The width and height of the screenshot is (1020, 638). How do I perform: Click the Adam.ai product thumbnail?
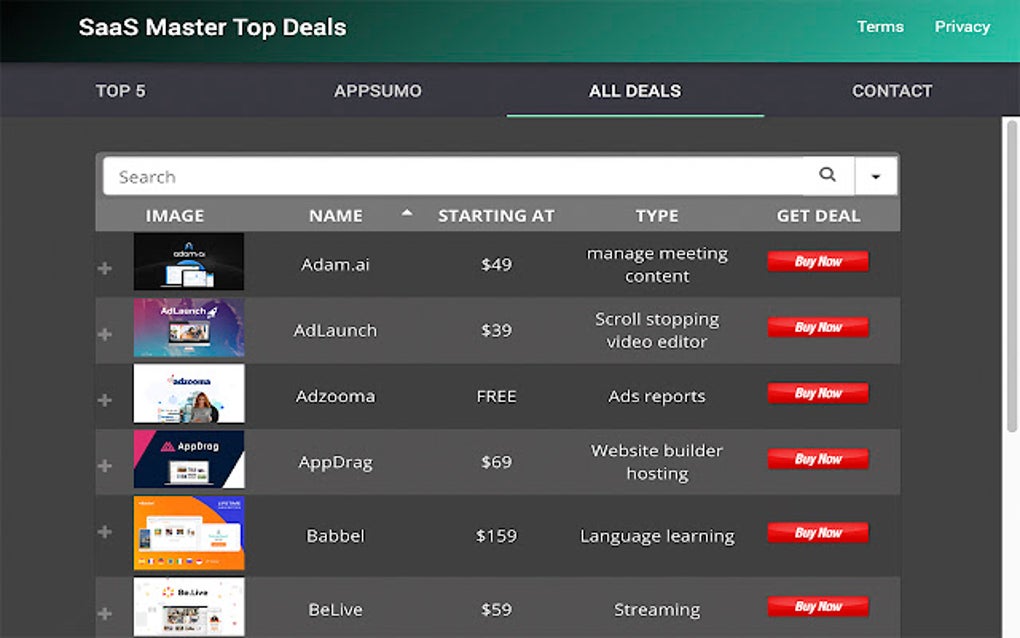(x=189, y=261)
